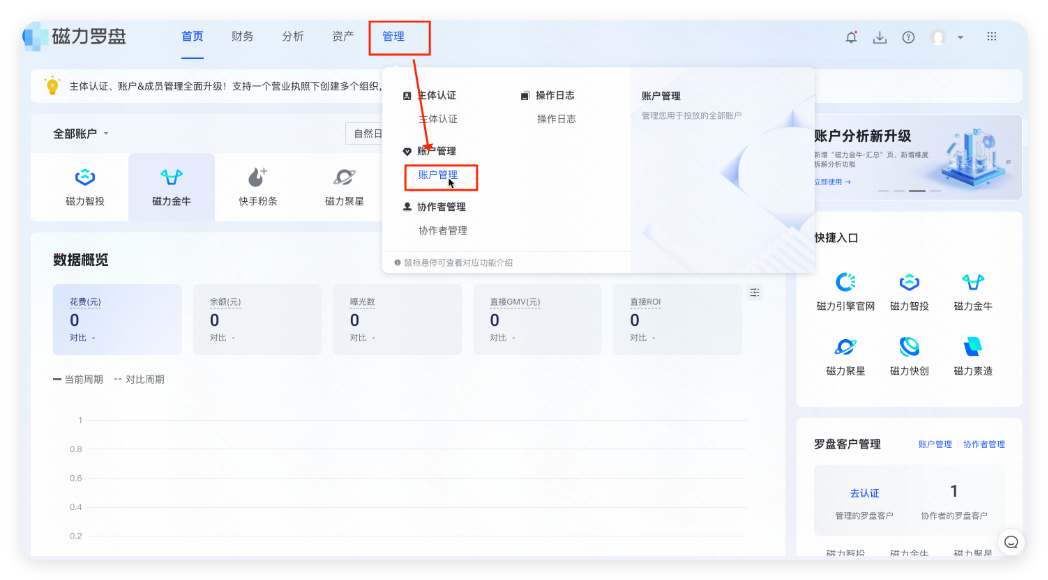
Task: Open the apps grid icon
Action: coord(992,37)
